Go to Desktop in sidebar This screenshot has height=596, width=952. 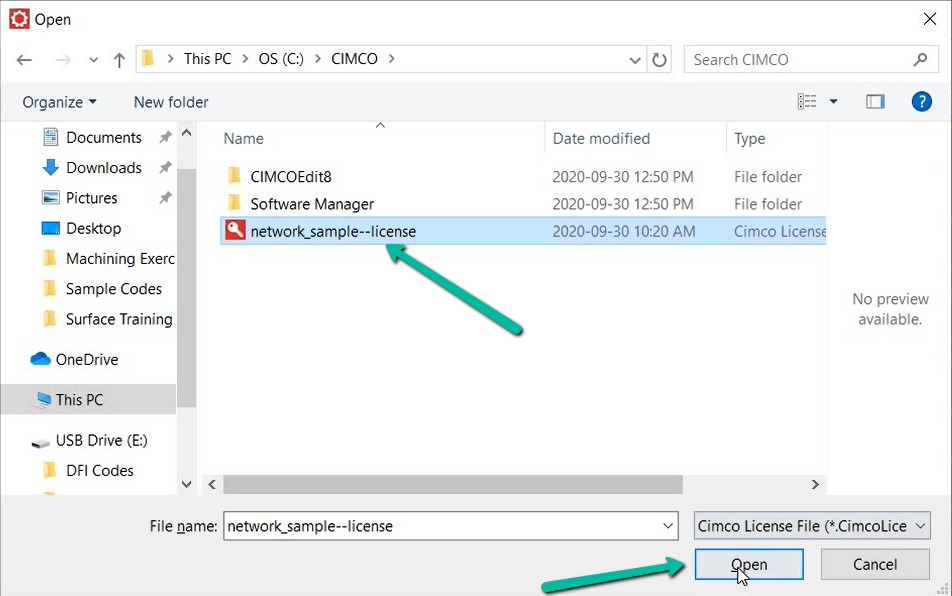(94, 228)
